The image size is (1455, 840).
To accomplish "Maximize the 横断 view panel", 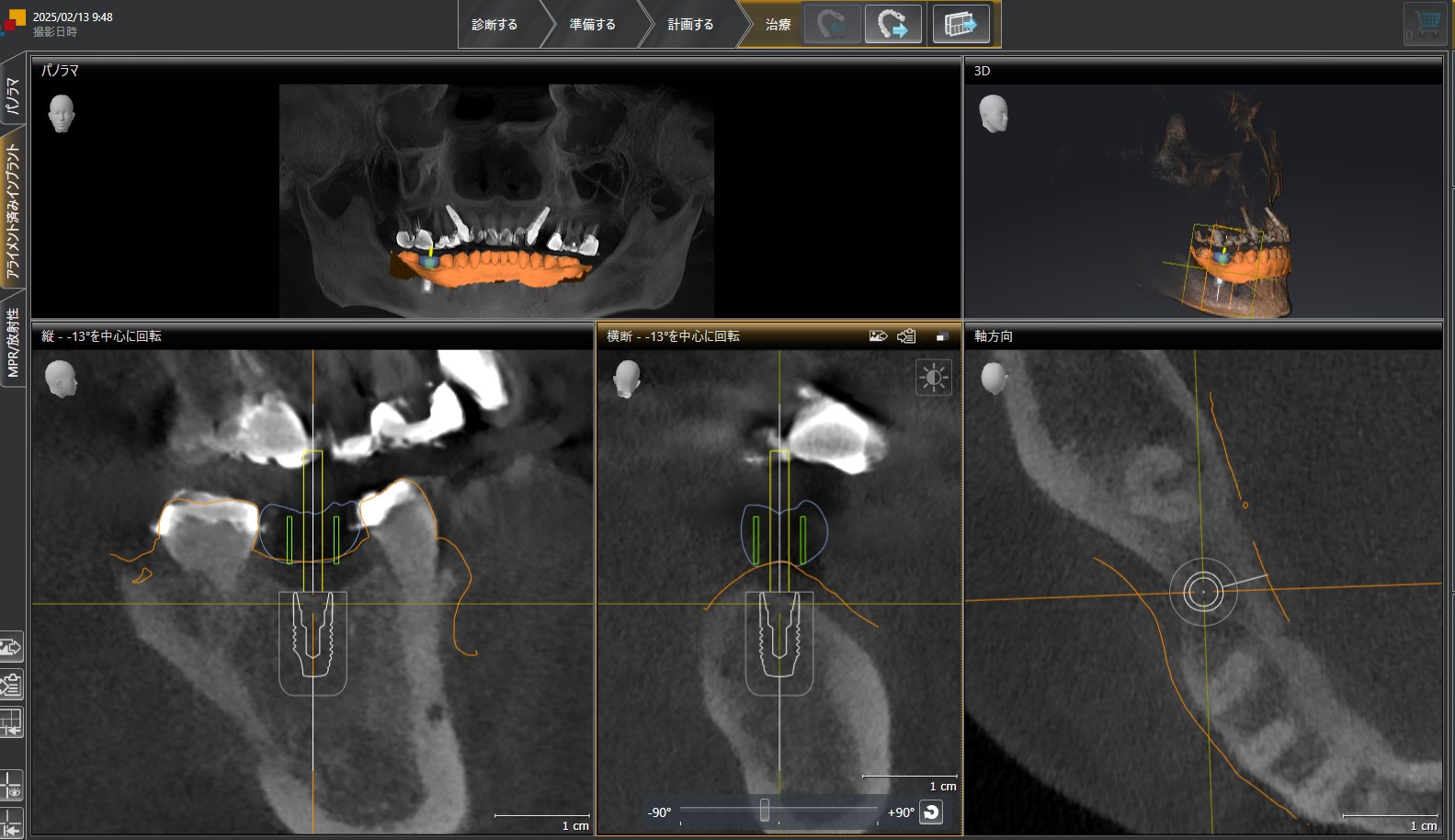I will (941, 336).
